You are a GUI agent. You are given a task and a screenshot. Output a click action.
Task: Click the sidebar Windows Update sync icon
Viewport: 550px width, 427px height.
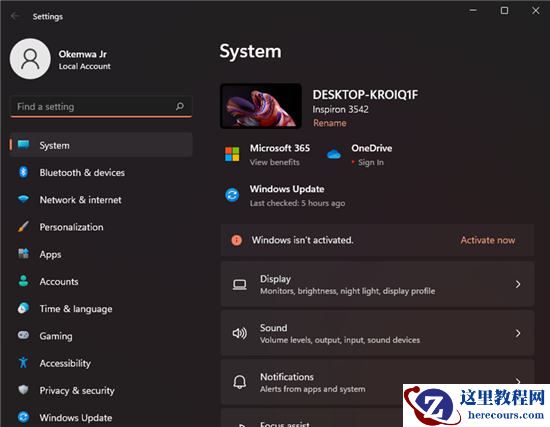coord(24,417)
